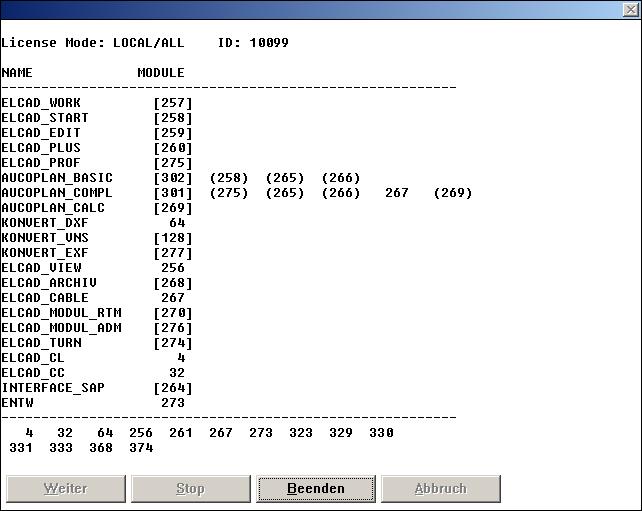Select the ELCAD_CC entry
The image size is (642, 511).
(33, 373)
